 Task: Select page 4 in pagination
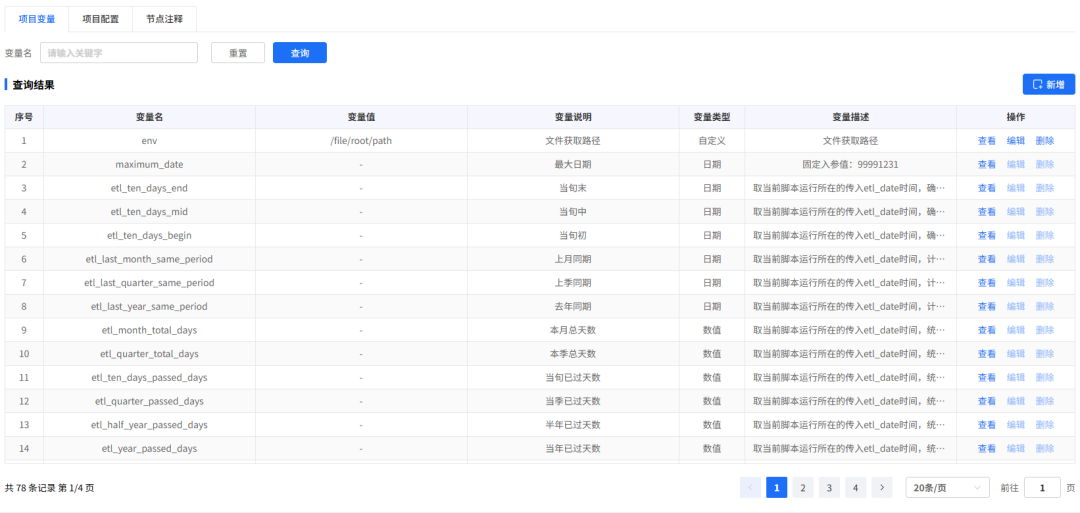click(x=855, y=488)
